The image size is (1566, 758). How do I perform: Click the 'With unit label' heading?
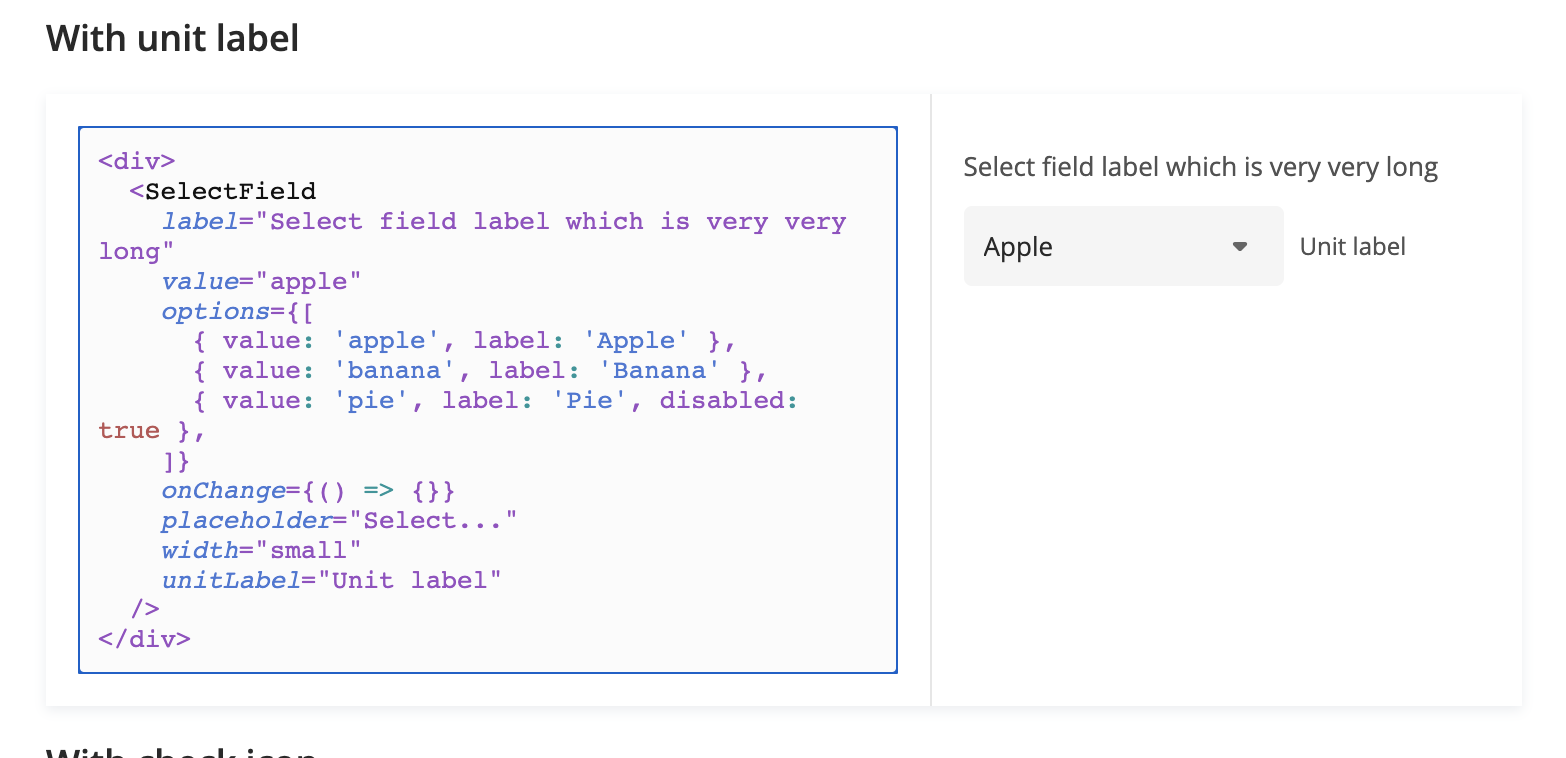[172, 38]
